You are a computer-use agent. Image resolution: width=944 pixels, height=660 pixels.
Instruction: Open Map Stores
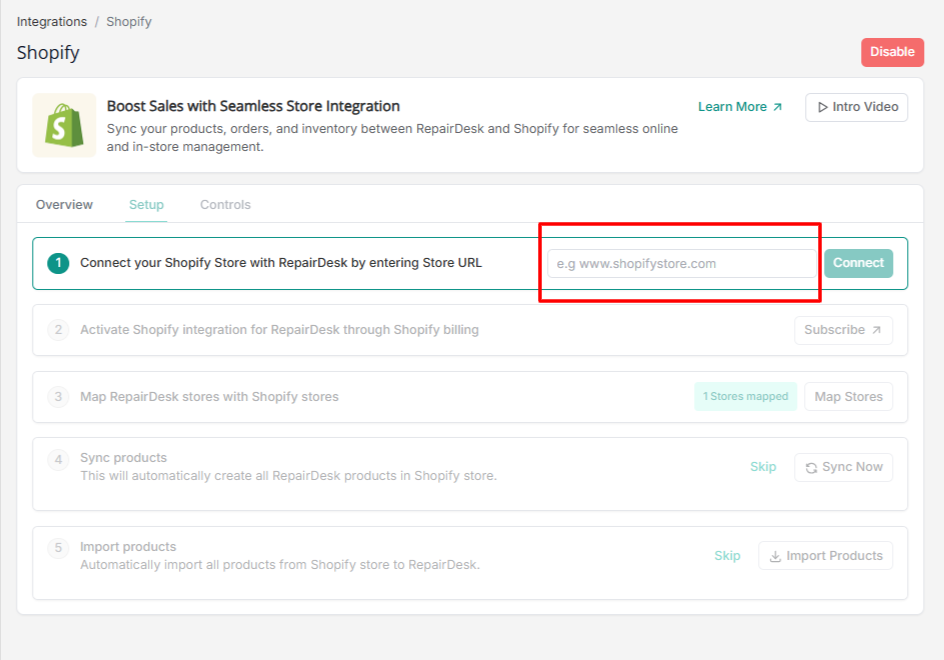click(848, 396)
